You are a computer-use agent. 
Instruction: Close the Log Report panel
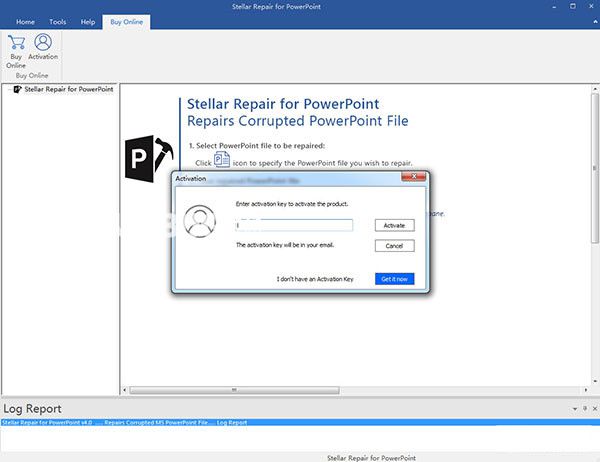[595, 409]
